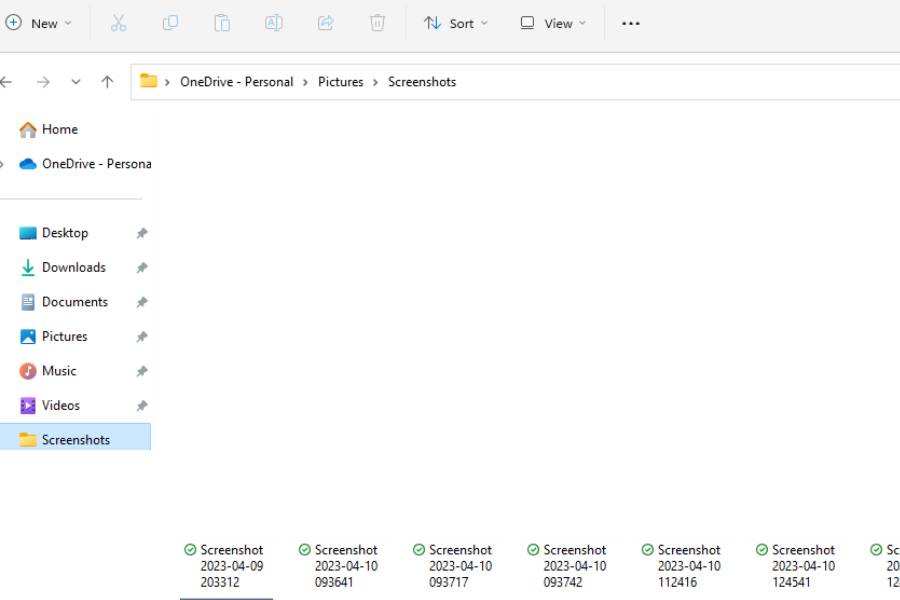This screenshot has width=900, height=600.
Task: Click sync status icon of Screenshot 093742
Action: click(x=533, y=549)
